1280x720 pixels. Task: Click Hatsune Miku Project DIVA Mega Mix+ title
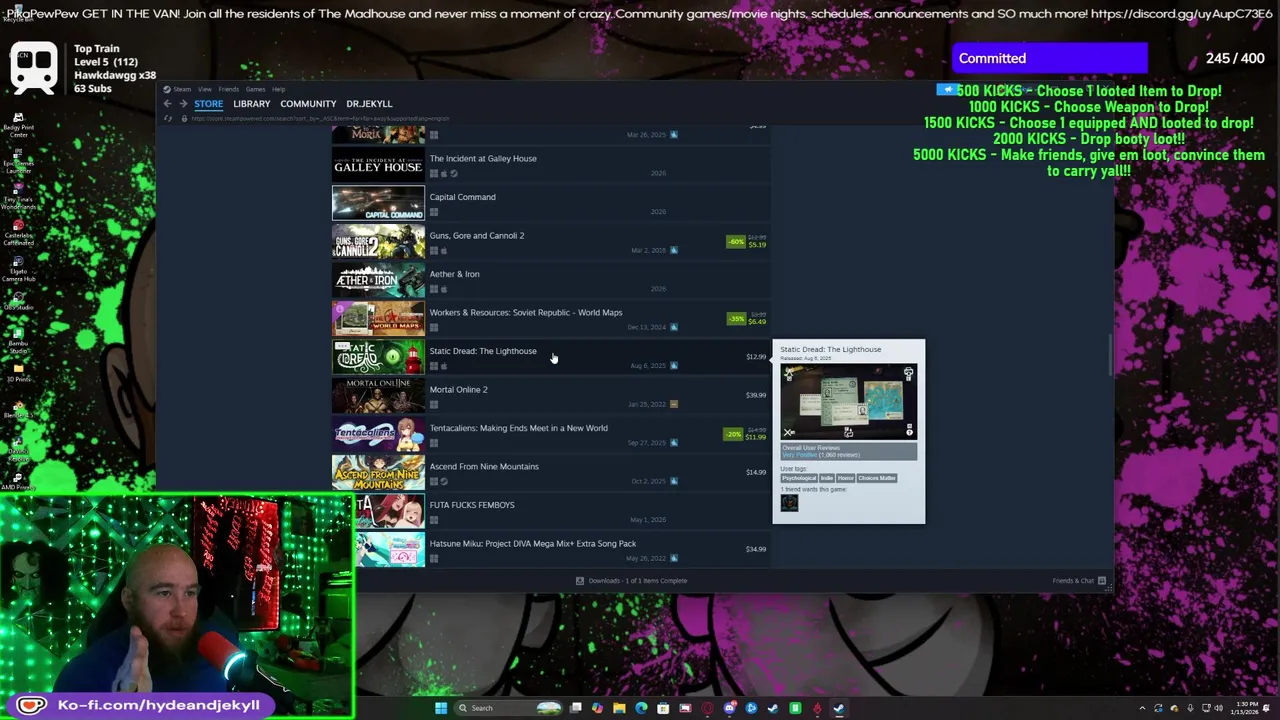(x=532, y=544)
